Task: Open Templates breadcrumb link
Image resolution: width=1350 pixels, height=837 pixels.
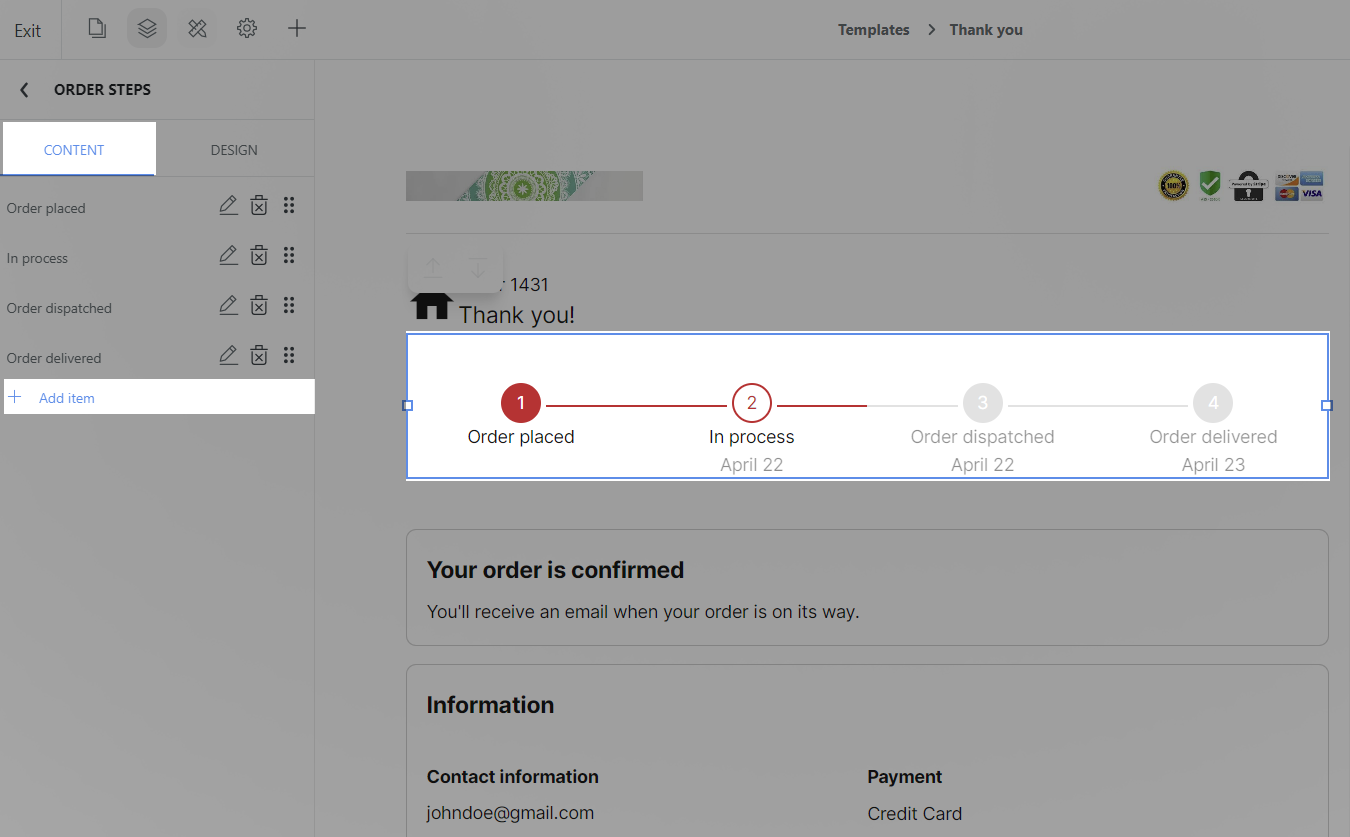Action: pyautogui.click(x=873, y=30)
